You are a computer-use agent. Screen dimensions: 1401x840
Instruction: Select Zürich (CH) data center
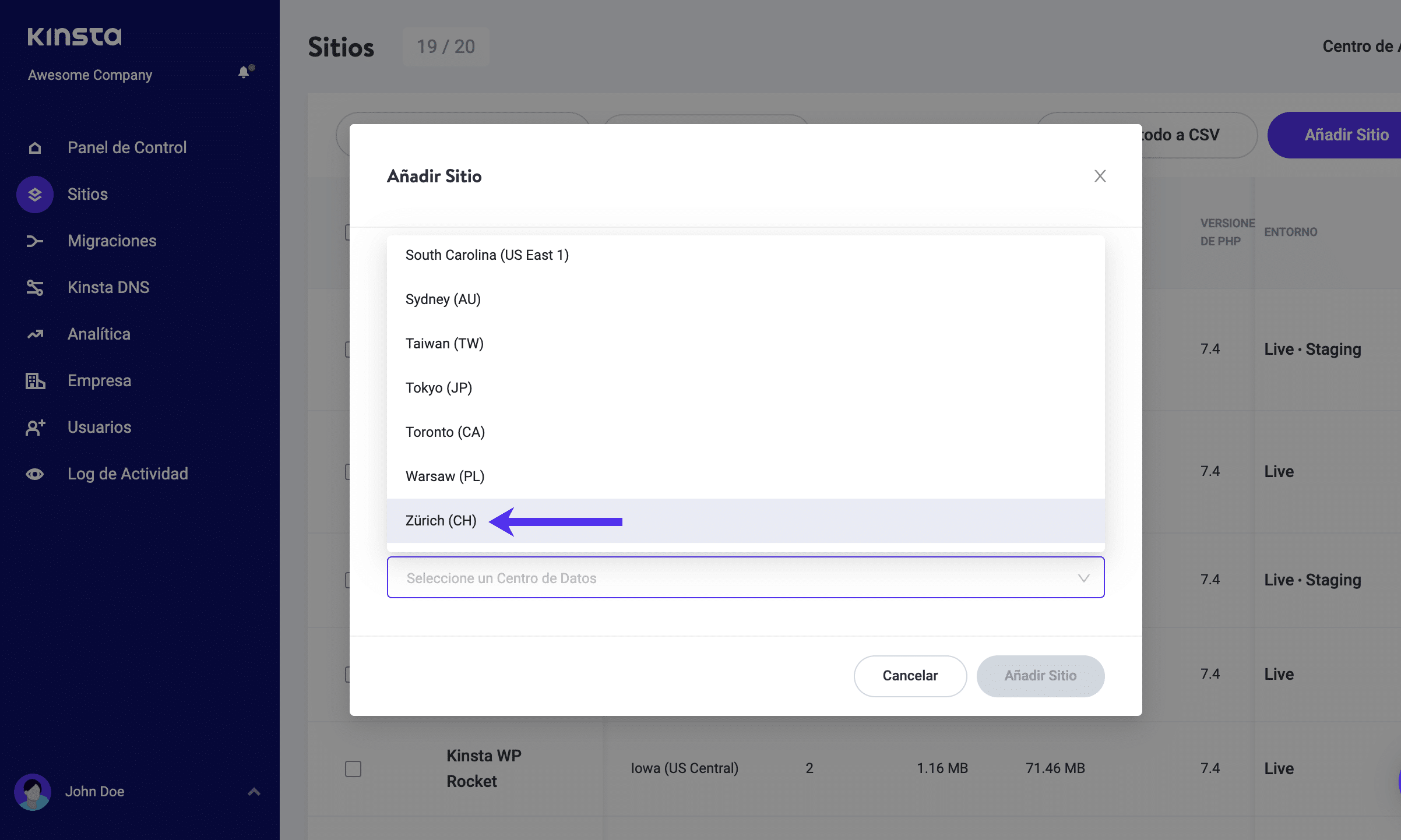[441, 521]
